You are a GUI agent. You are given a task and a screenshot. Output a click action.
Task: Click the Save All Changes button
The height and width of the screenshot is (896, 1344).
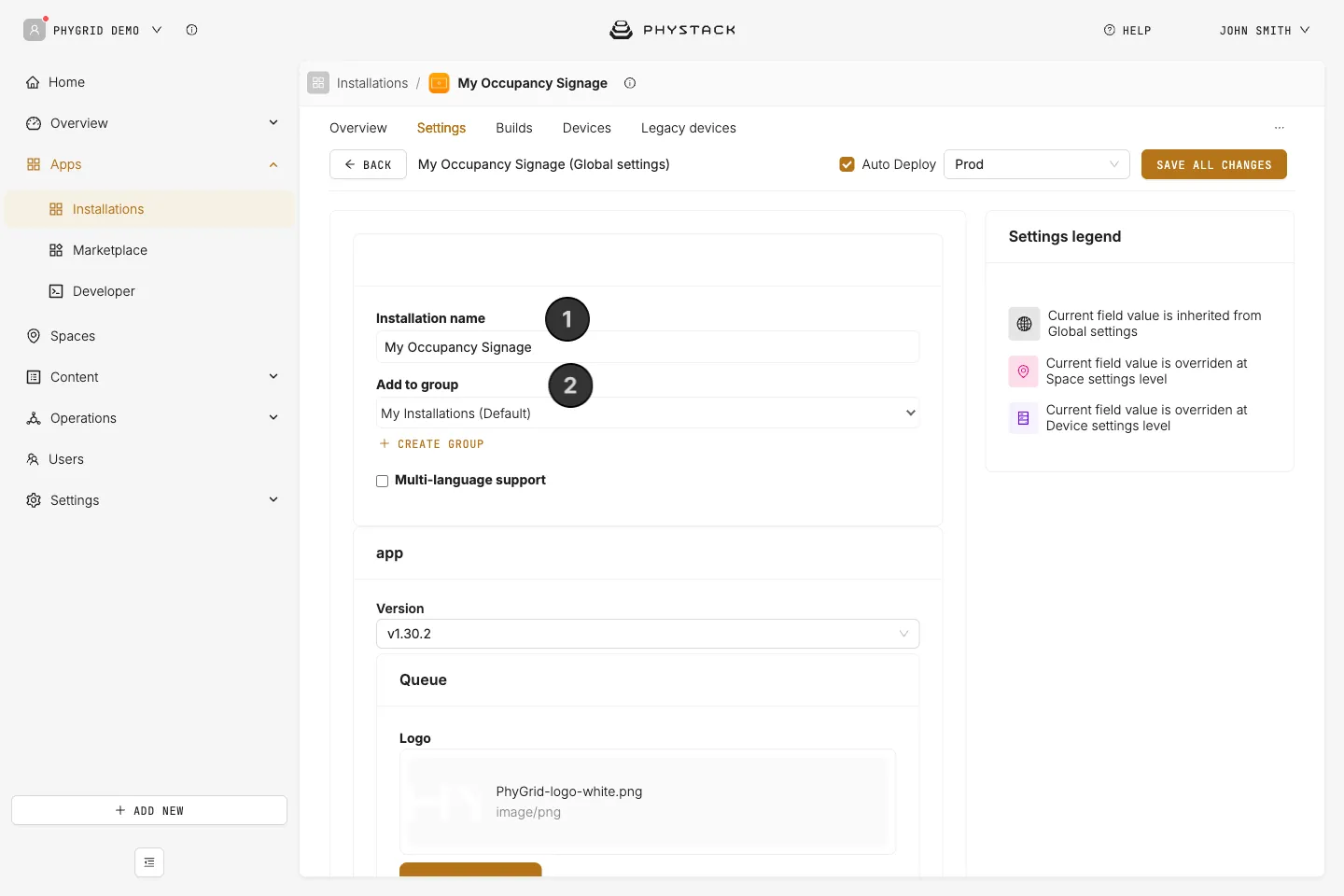point(1214,164)
